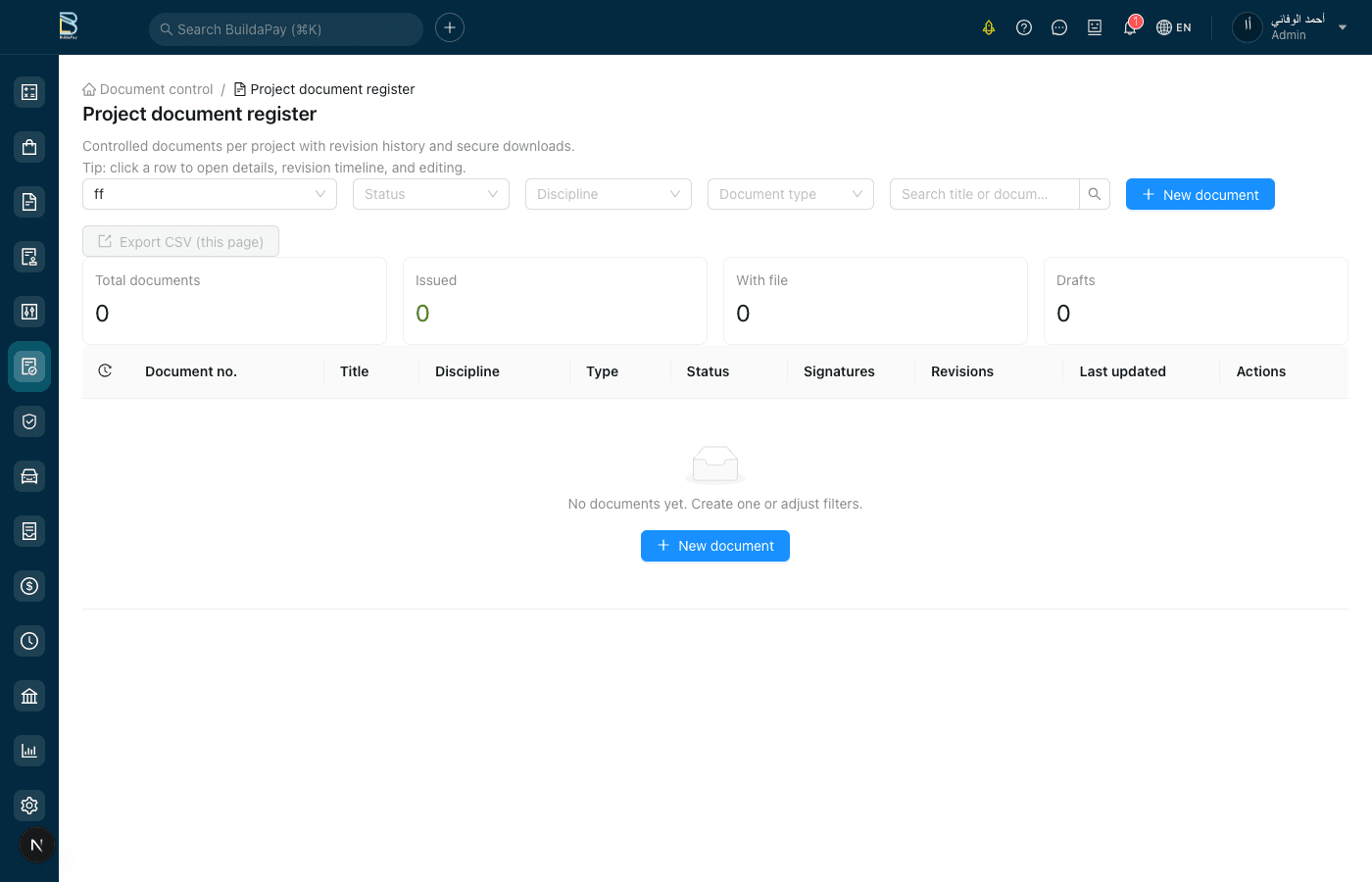The height and width of the screenshot is (882, 1372).
Task: Click the clock icon in sidebar
Action: coord(29,641)
